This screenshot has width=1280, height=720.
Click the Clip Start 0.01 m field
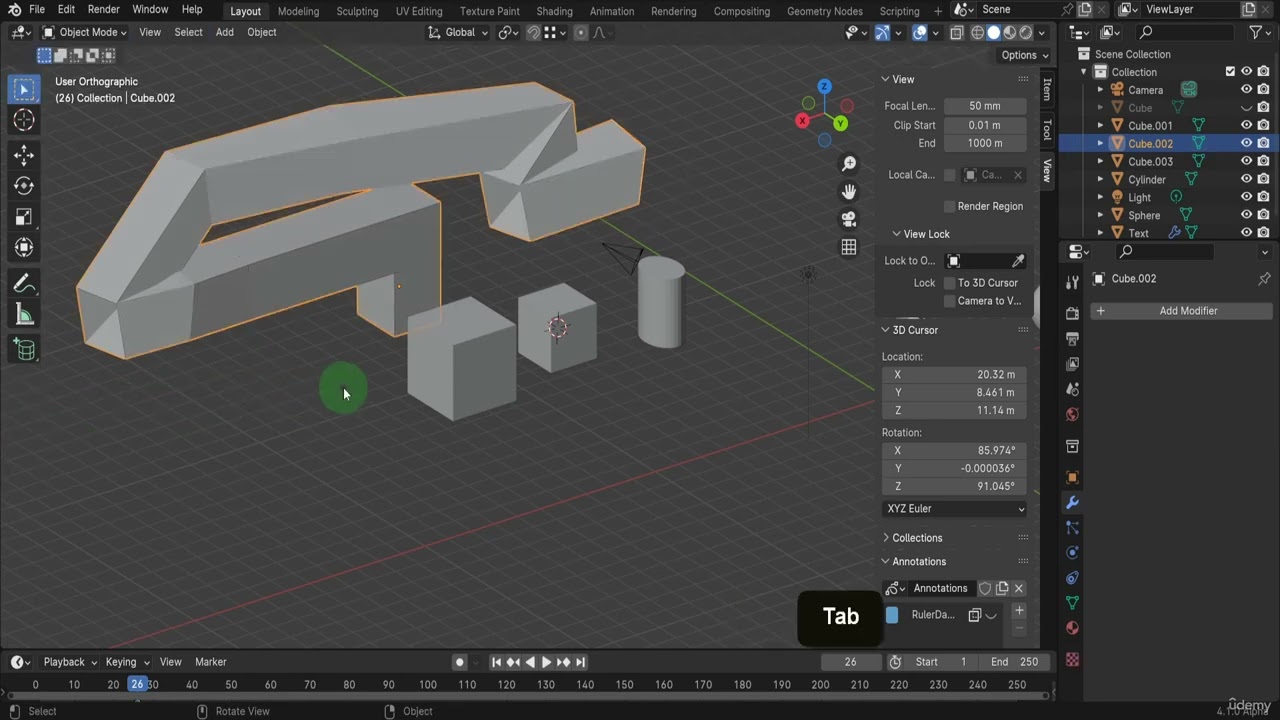985,126
